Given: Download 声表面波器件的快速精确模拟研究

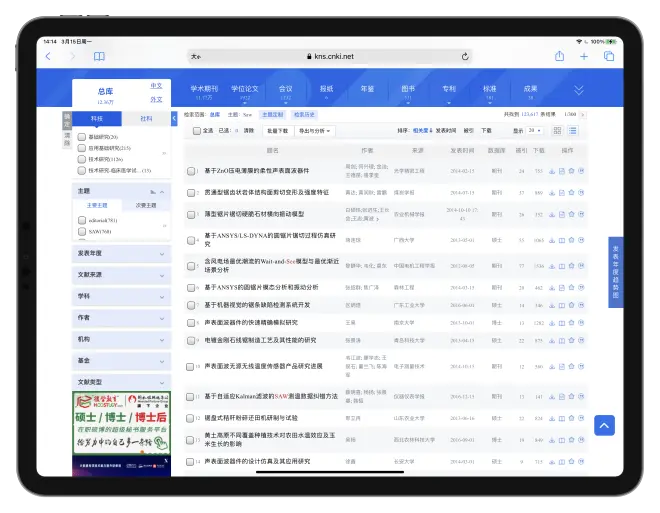Looking at the screenshot, I should 552,323.
